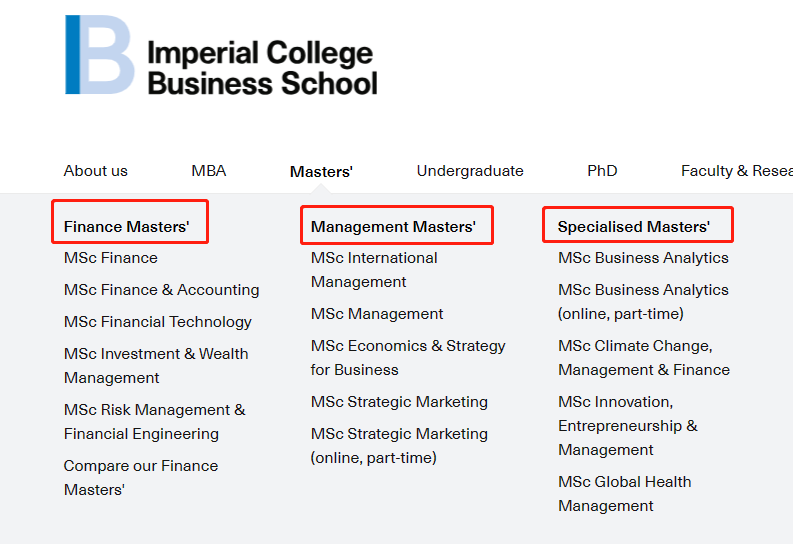Open MSc Finance & Accounting page
Viewport: 793px width, 544px height.
(161, 290)
